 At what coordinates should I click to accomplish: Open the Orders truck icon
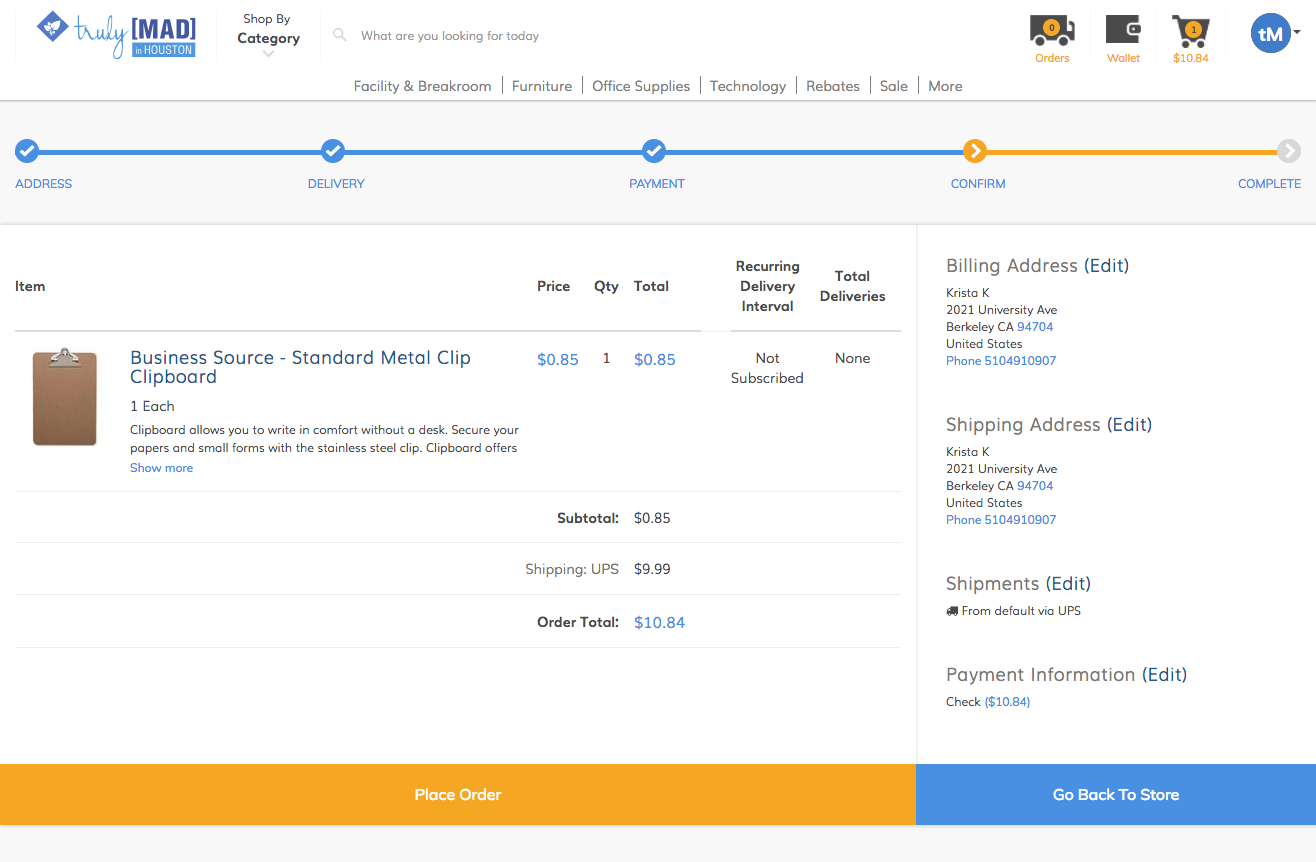pos(1052,31)
